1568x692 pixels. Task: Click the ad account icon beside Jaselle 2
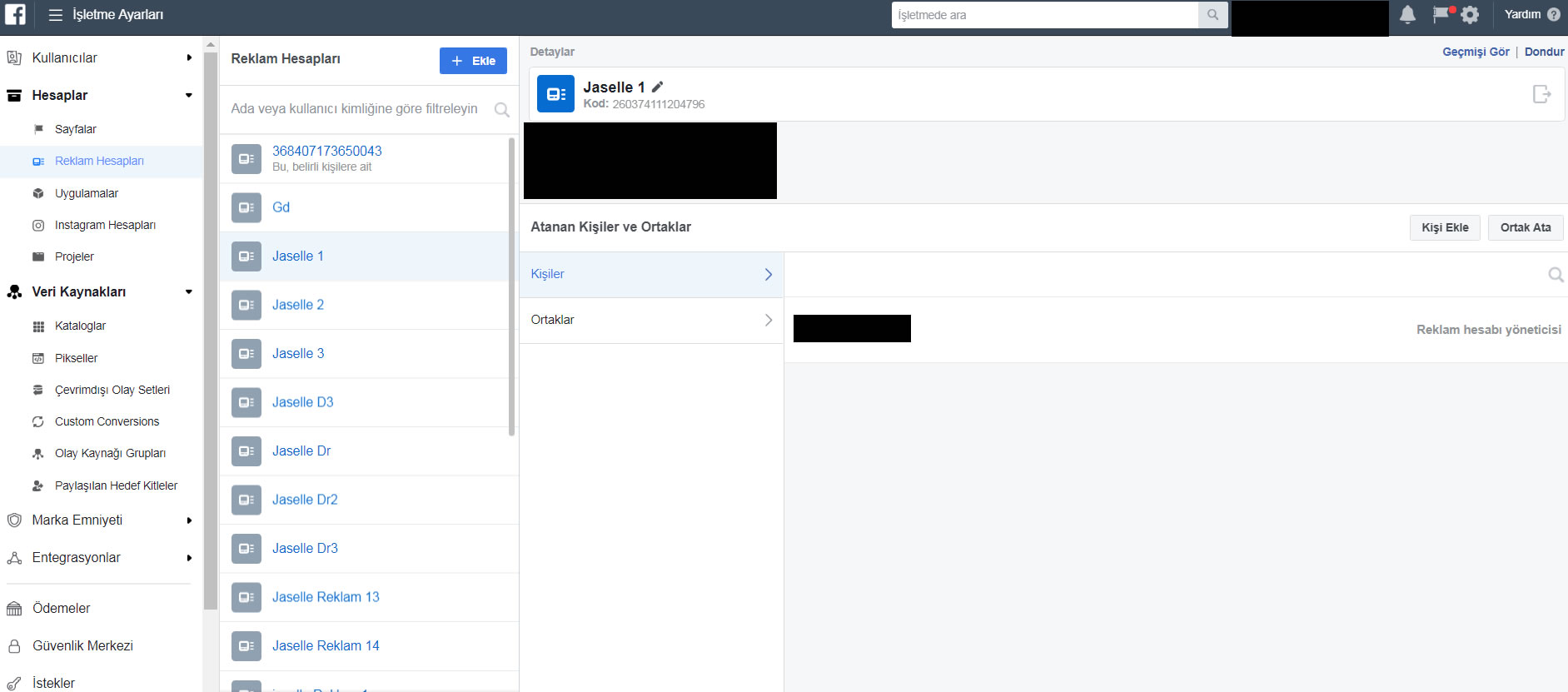coord(246,305)
